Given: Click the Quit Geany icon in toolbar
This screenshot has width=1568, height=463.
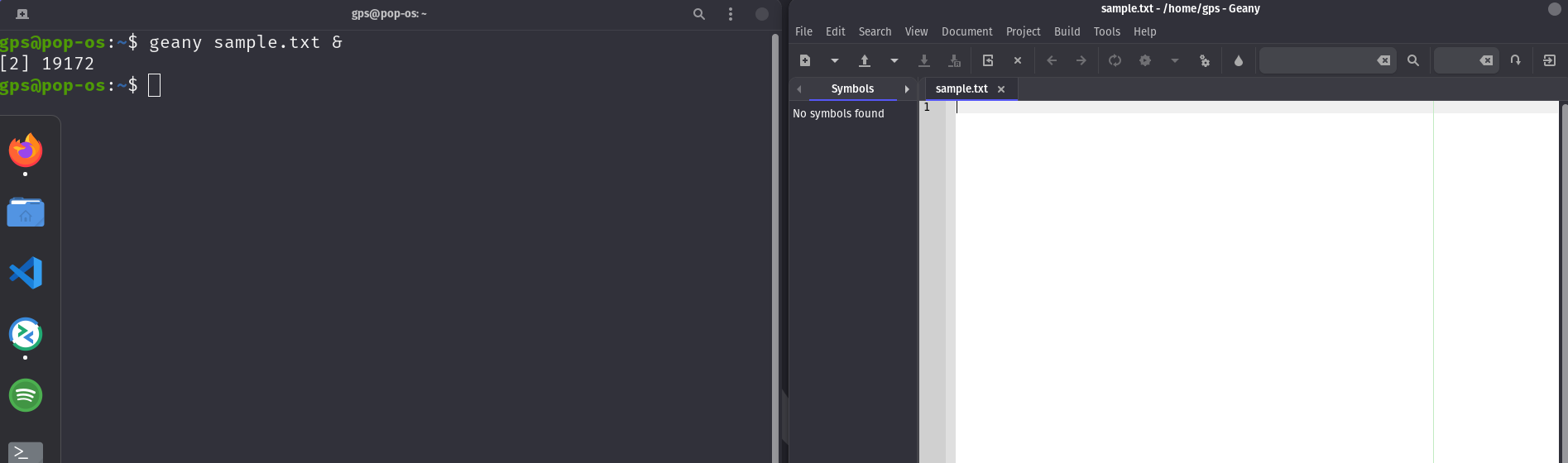Looking at the screenshot, I should [1550, 60].
